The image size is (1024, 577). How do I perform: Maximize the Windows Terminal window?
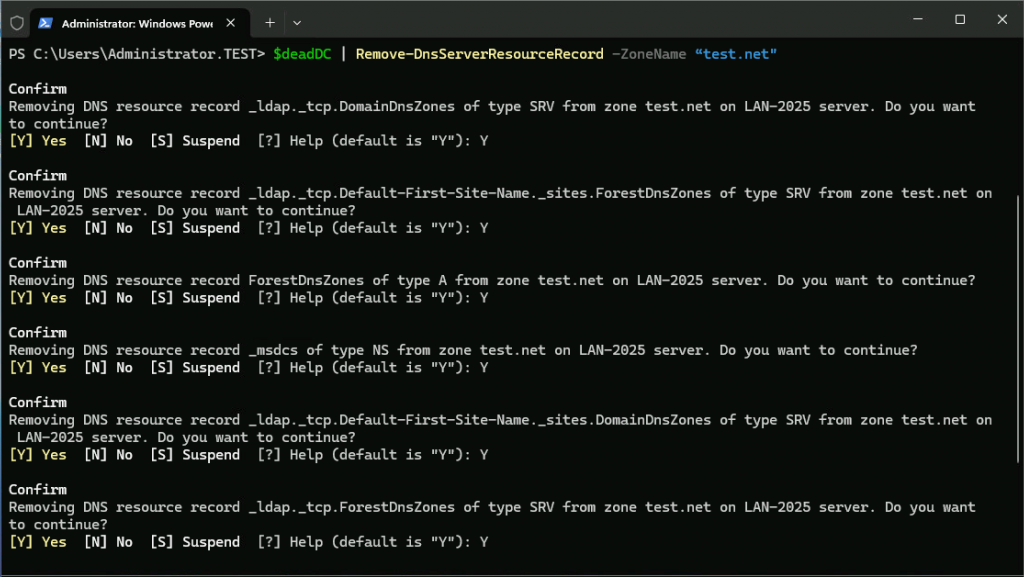tap(960, 19)
